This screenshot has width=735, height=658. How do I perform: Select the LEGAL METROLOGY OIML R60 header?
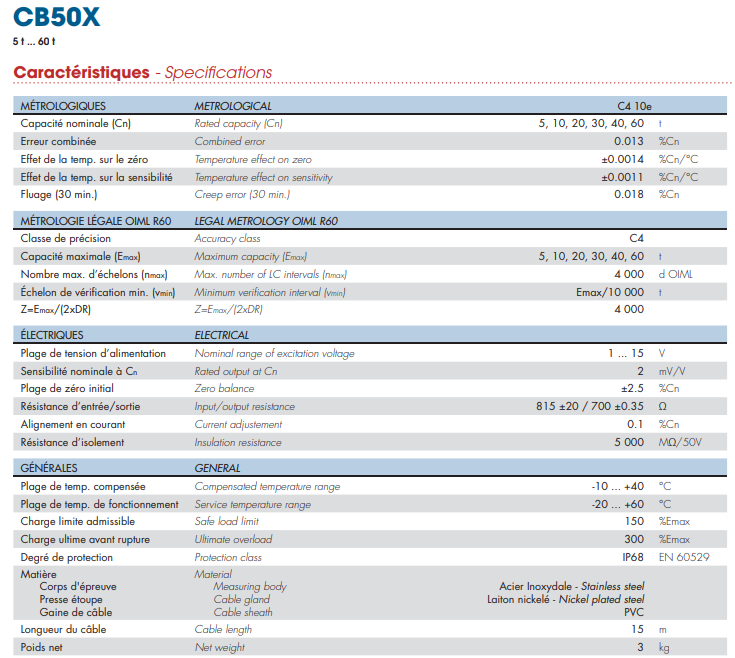[266, 221]
